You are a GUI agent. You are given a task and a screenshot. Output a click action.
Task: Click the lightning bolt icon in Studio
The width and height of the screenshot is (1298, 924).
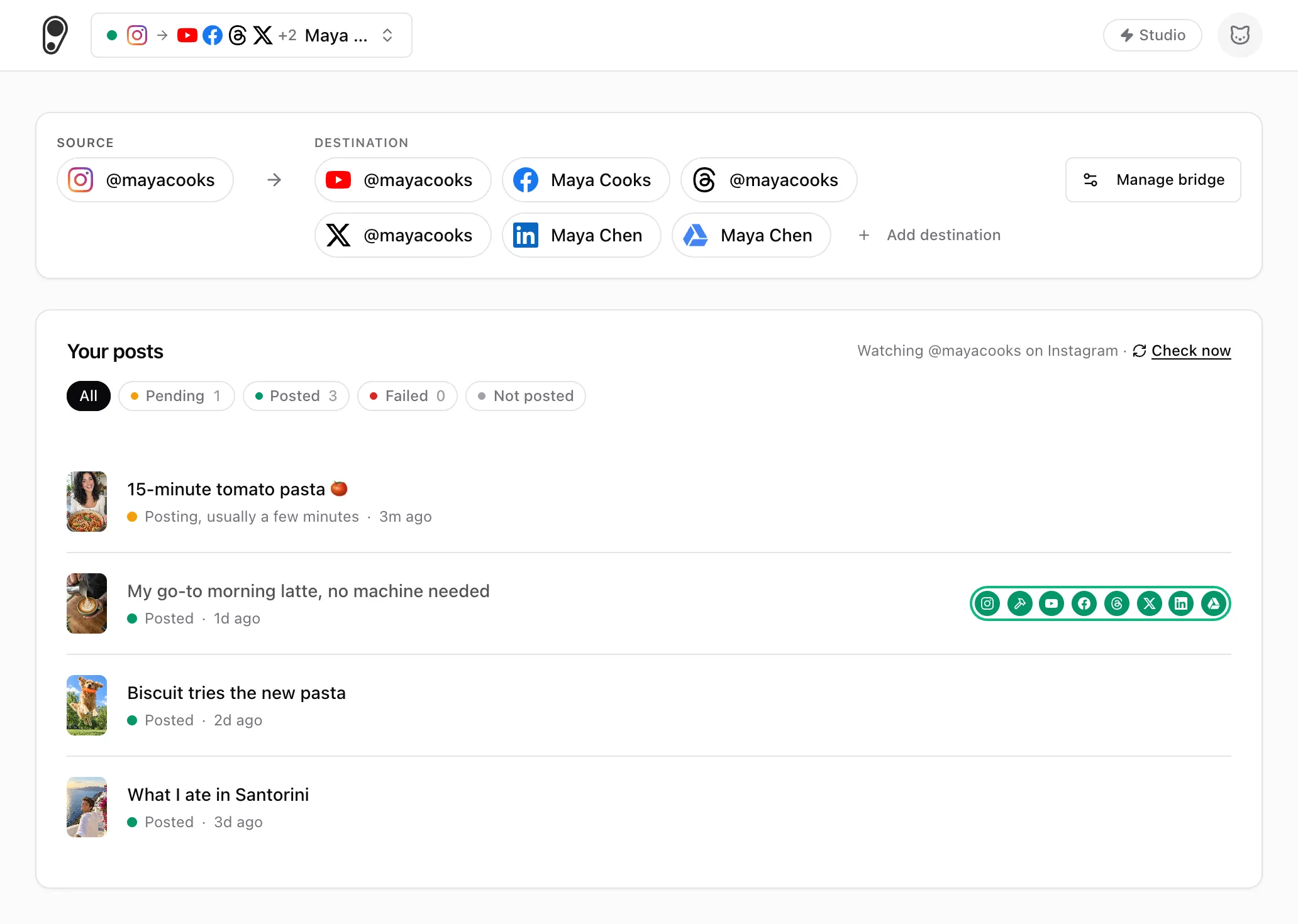pyautogui.click(x=1127, y=35)
